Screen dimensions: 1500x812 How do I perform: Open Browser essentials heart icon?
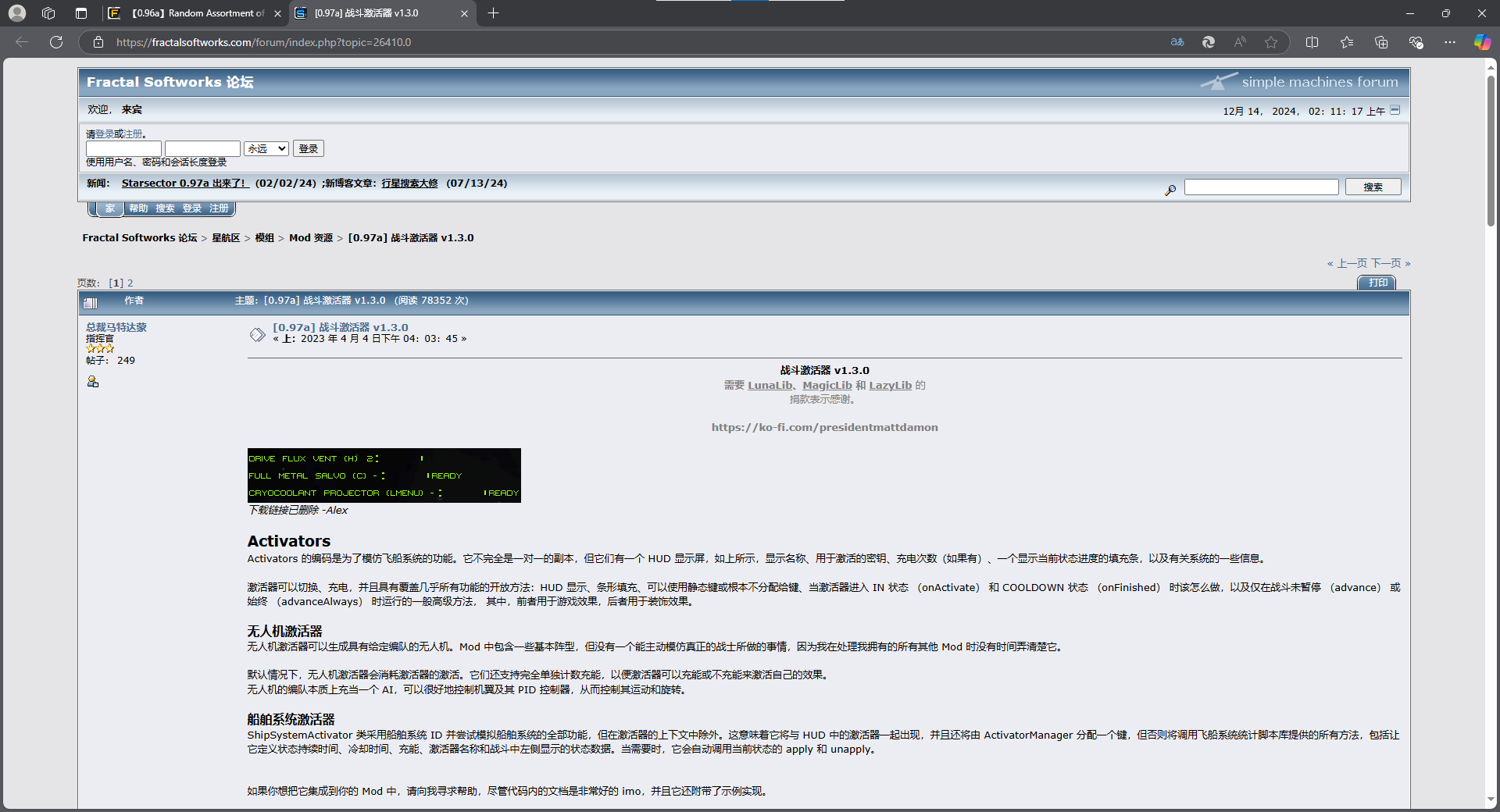point(1416,42)
